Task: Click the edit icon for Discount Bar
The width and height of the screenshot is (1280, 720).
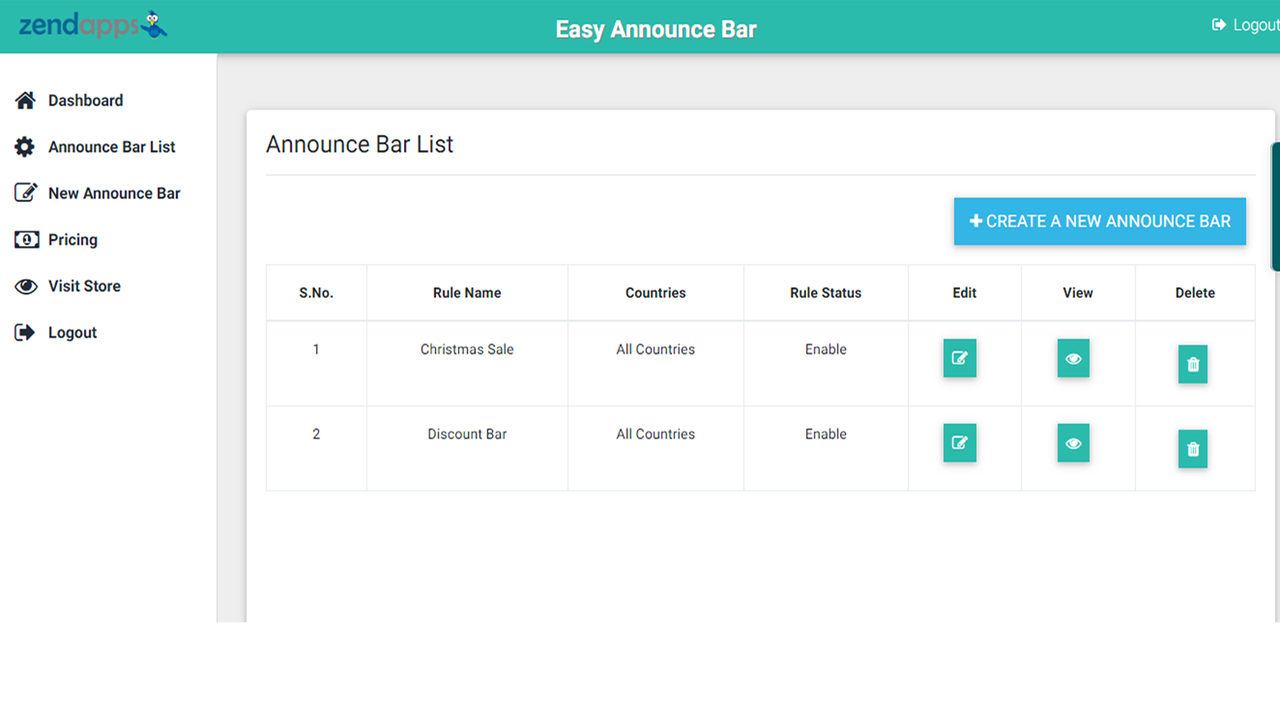Action: point(959,443)
